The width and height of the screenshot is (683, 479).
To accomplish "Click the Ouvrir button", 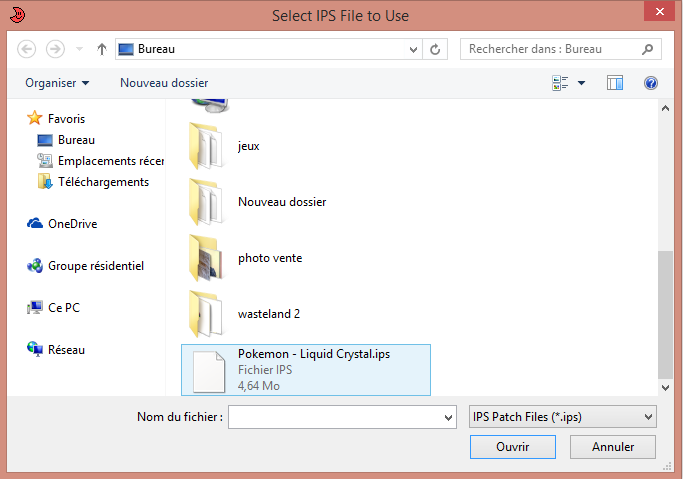I will (513, 447).
